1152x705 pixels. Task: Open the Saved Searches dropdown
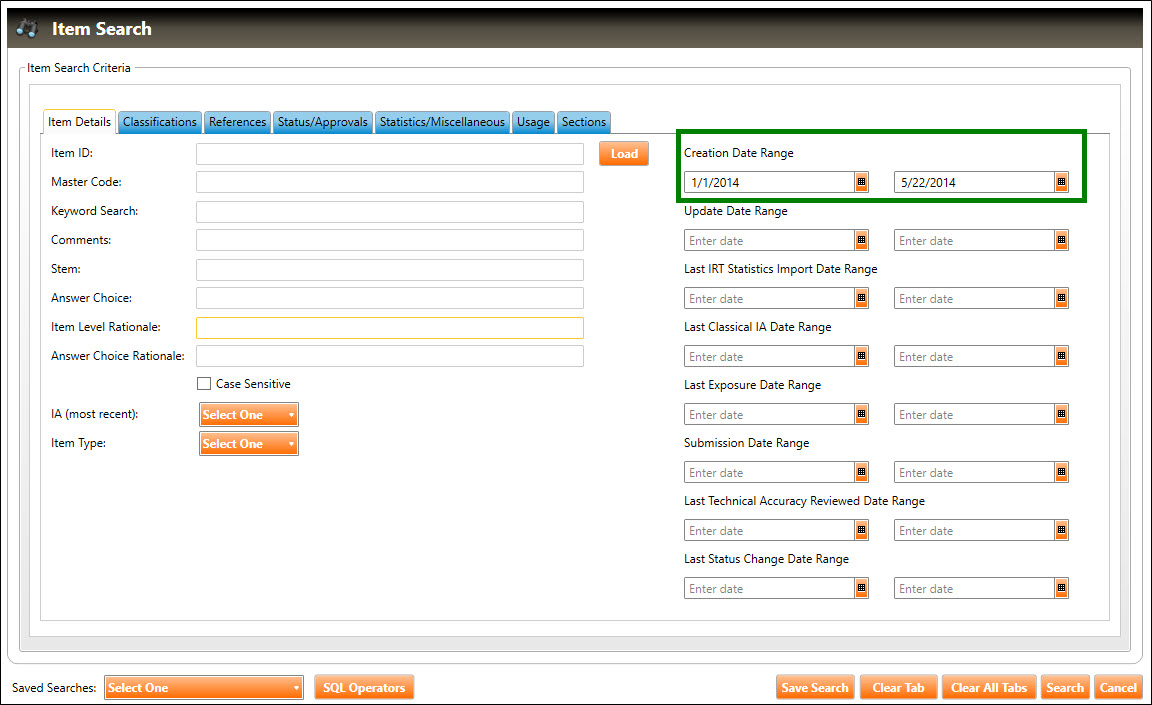203,688
